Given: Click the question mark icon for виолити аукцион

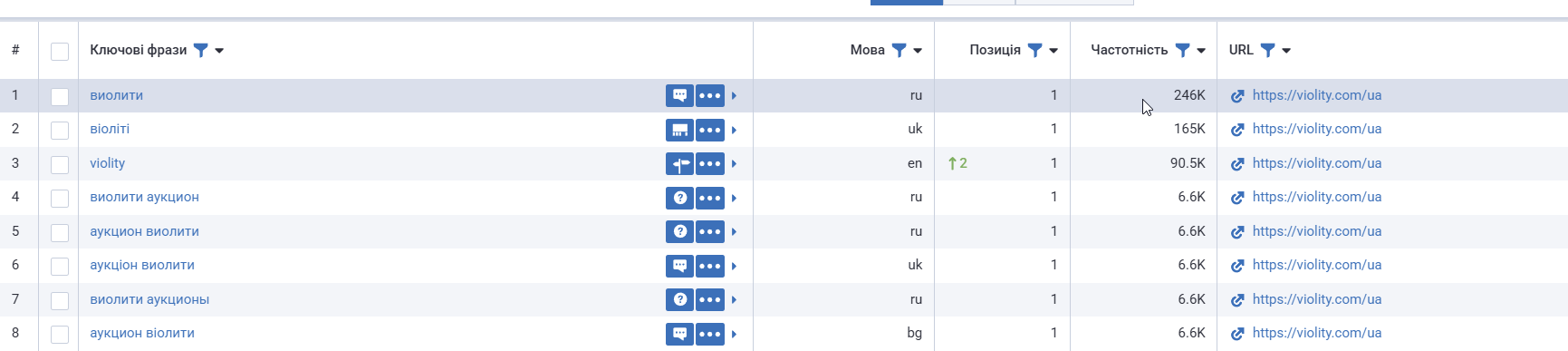Looking at the screenshot, I should tap(679, 198).
